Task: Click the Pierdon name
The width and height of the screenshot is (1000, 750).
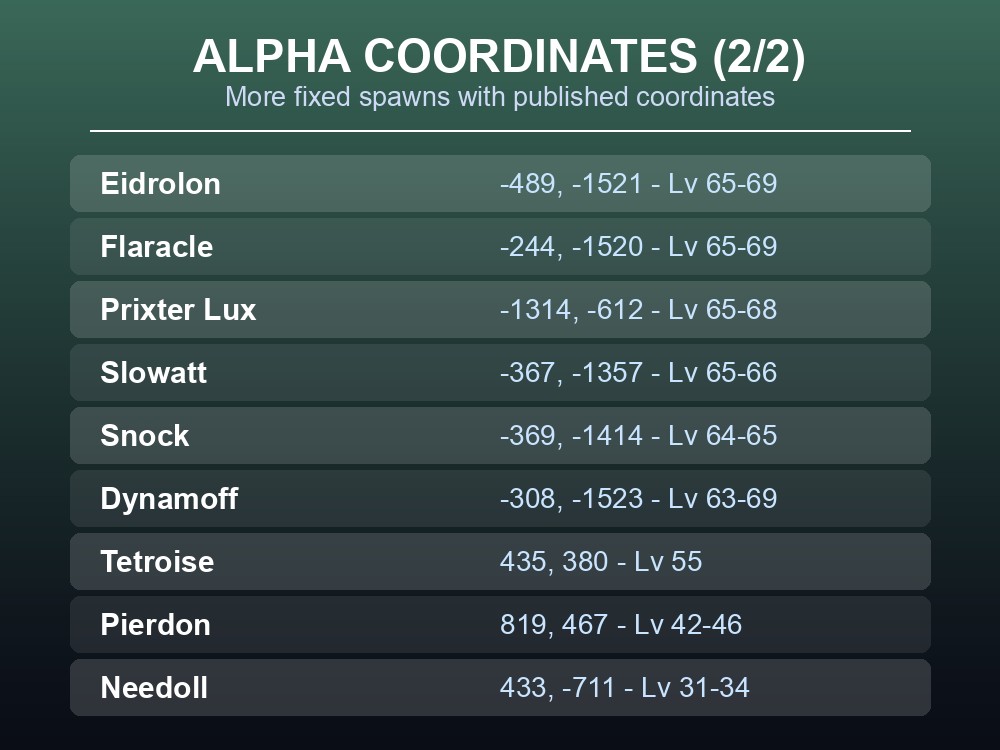Action: click(156, 625)
